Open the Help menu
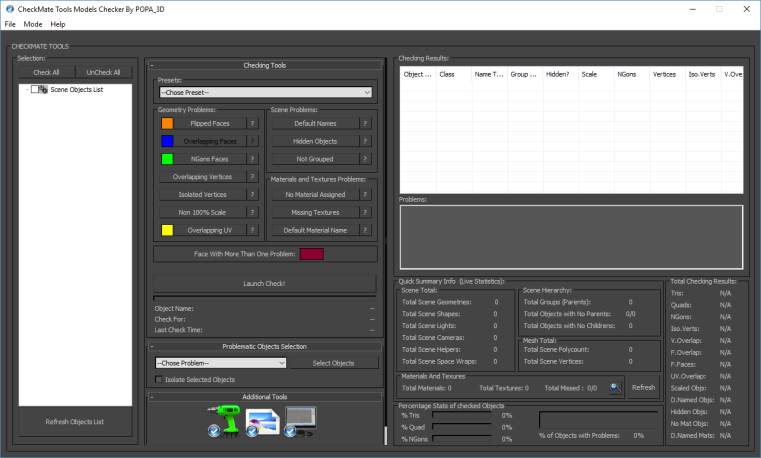 58,24
